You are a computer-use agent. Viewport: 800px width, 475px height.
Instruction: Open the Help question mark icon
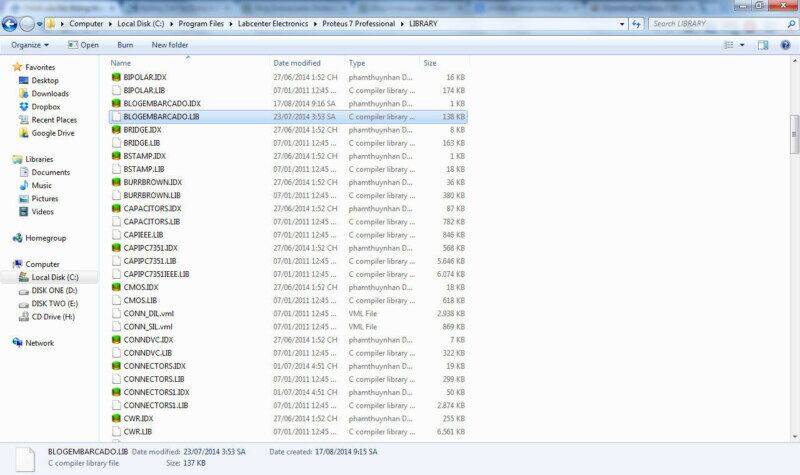click(x=785, y=45)
